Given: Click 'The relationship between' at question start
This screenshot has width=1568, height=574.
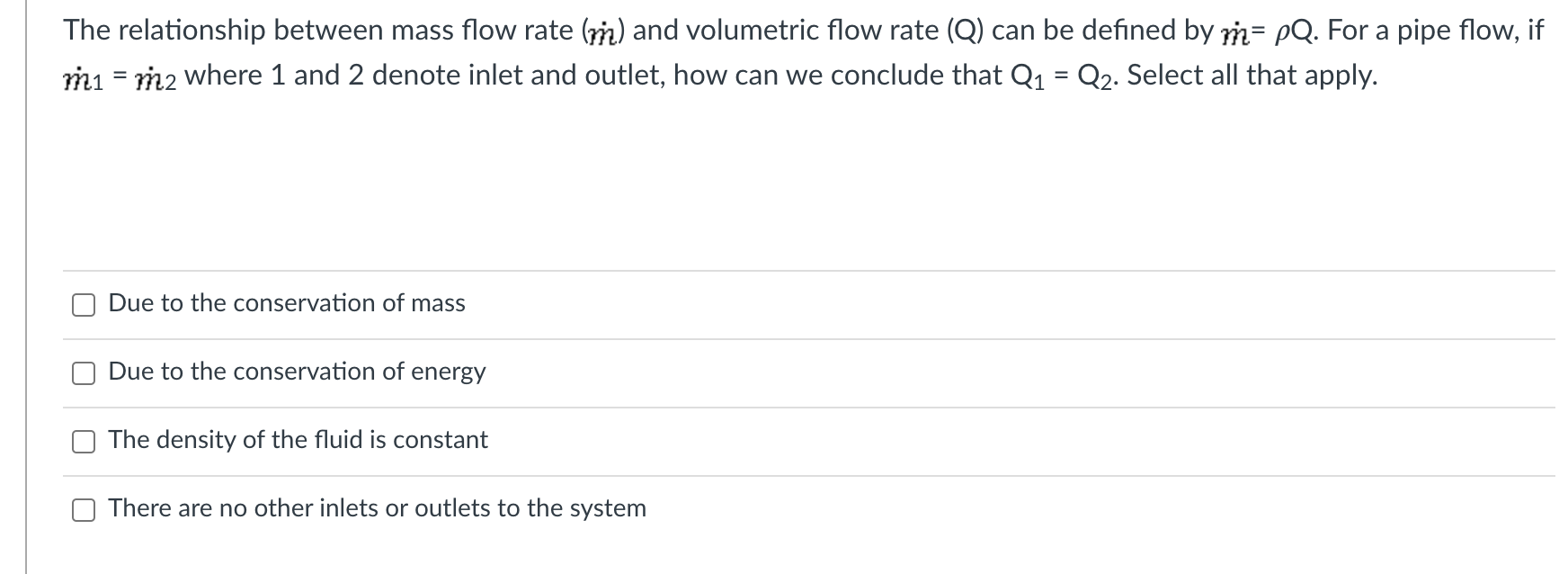Looking at the screenshot, I should tap(165, 31).
